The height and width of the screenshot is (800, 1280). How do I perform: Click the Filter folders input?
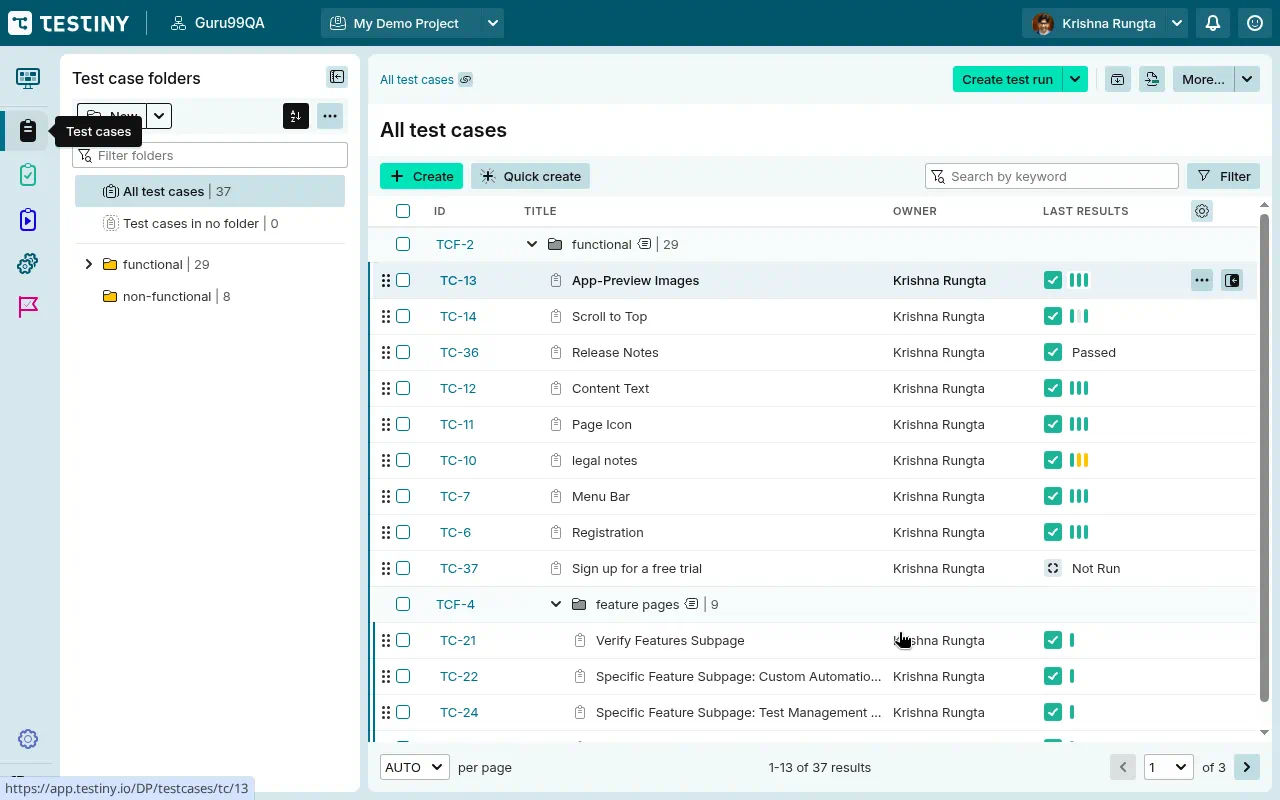pos(210,155)
